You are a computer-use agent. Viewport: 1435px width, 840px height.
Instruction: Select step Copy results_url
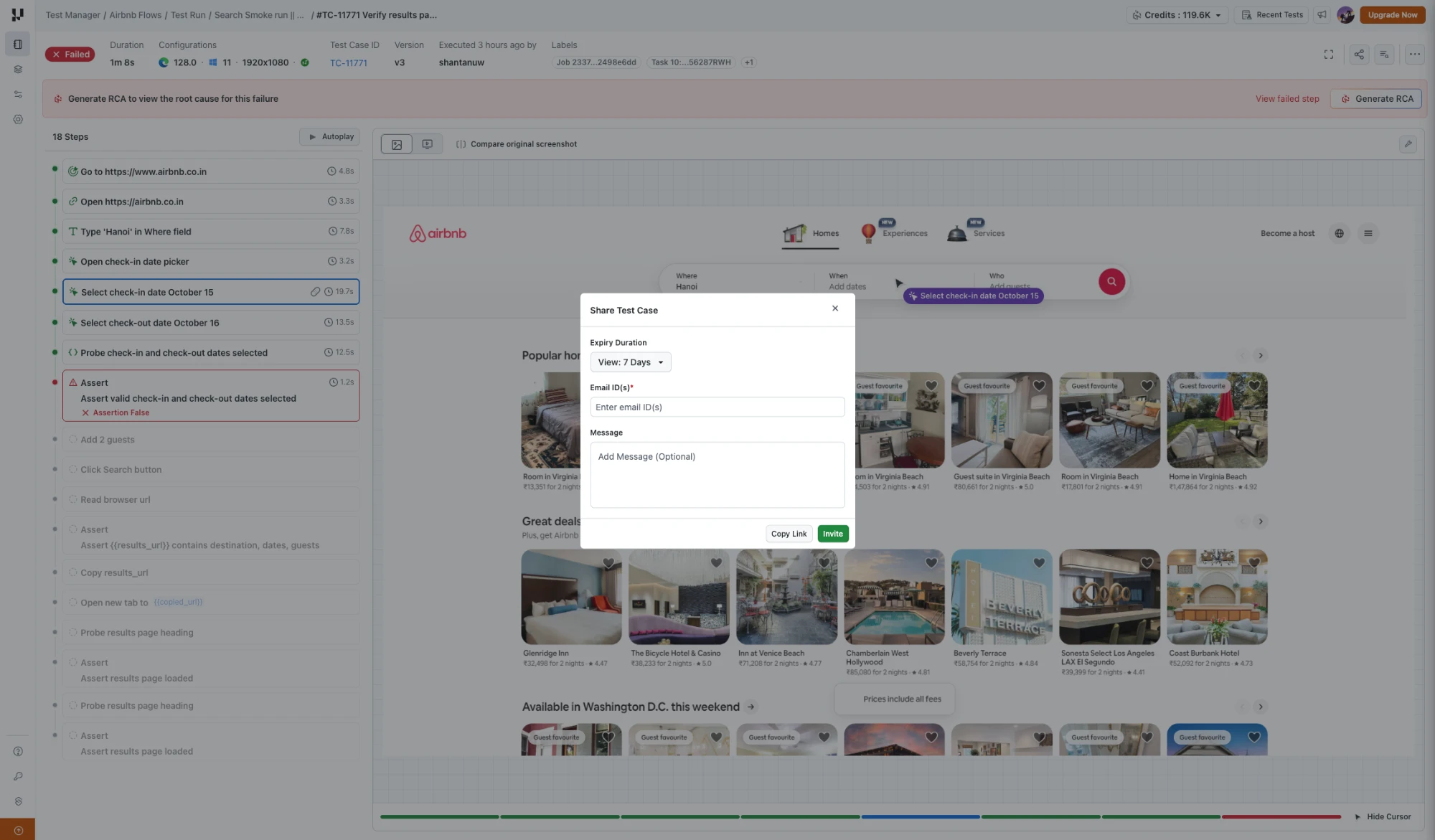point(211,573)
